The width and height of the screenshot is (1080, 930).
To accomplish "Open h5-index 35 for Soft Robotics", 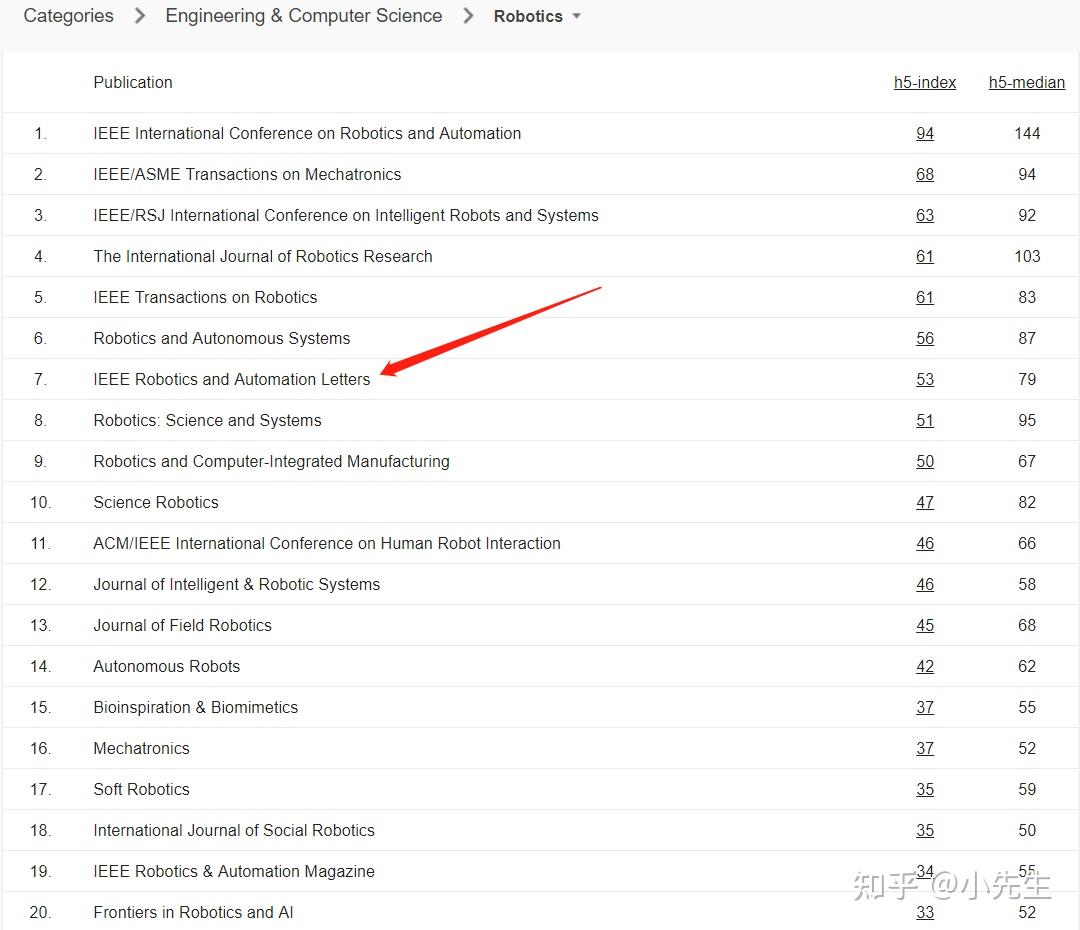I will tap(925, 789).
